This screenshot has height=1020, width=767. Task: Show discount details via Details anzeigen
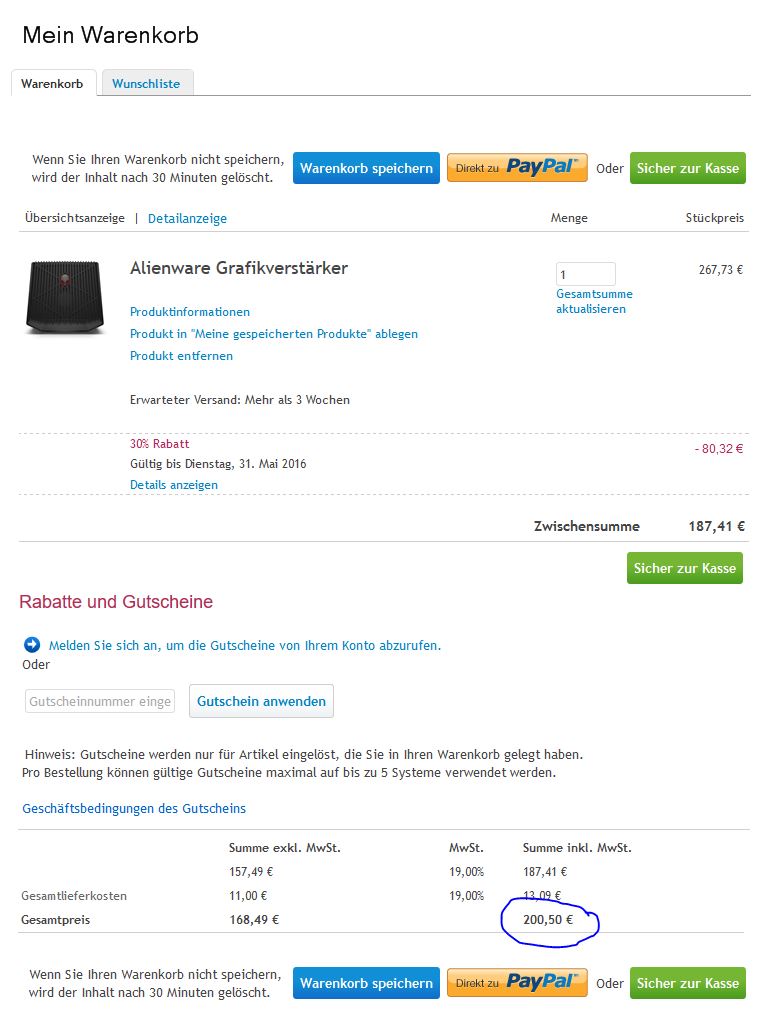click(x=174, y=485)
